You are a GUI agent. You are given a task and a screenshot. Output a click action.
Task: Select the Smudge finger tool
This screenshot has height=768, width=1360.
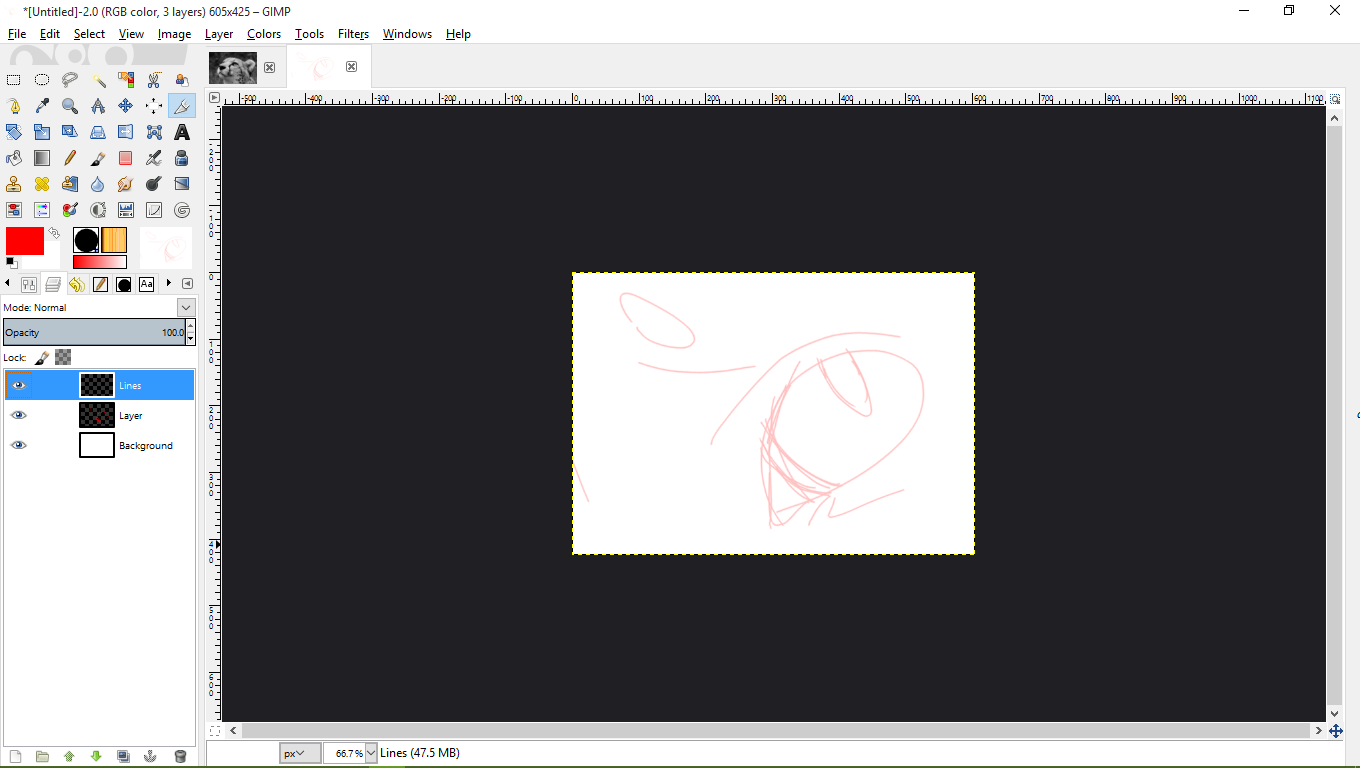pyautogui.click(x=126, y=184)
